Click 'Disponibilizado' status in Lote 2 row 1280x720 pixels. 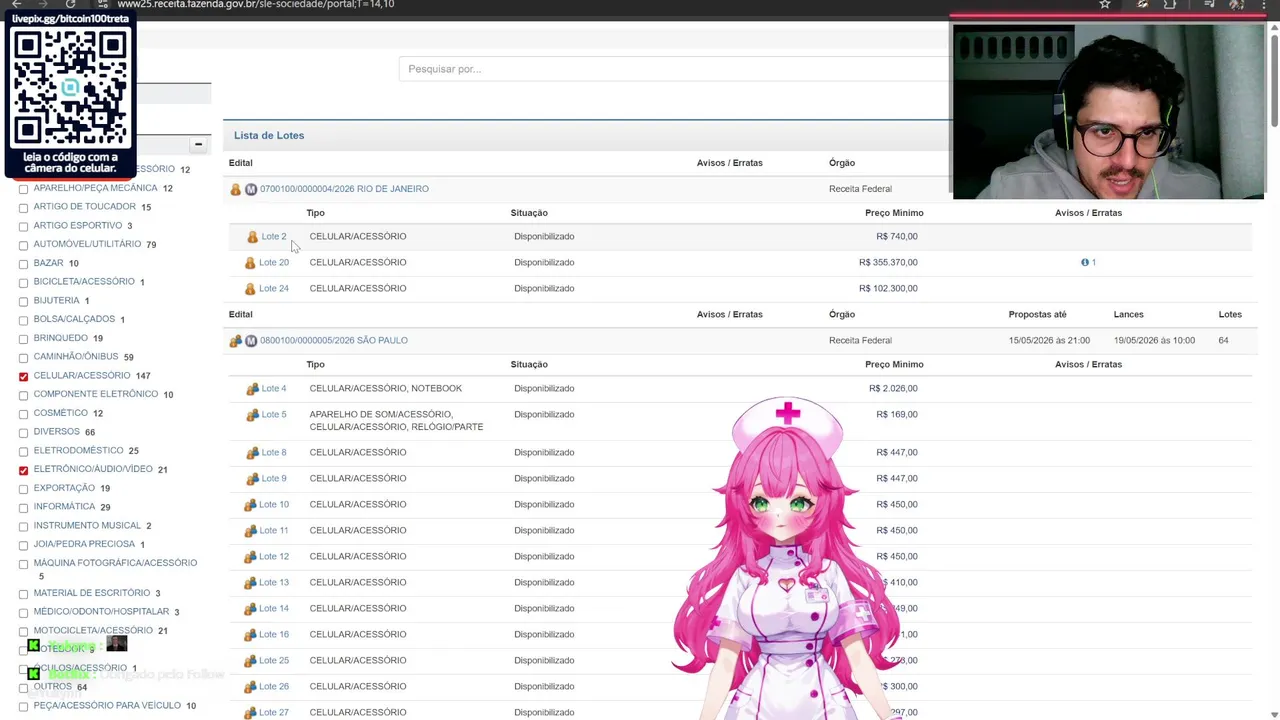click(x=544, y=237)
